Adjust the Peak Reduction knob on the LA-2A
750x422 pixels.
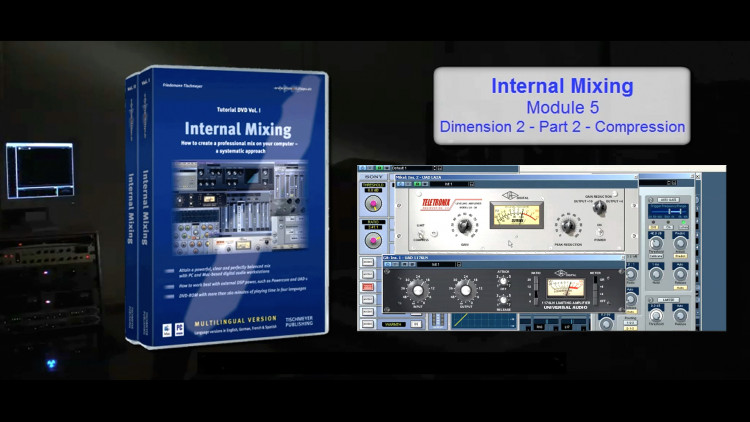568,226
